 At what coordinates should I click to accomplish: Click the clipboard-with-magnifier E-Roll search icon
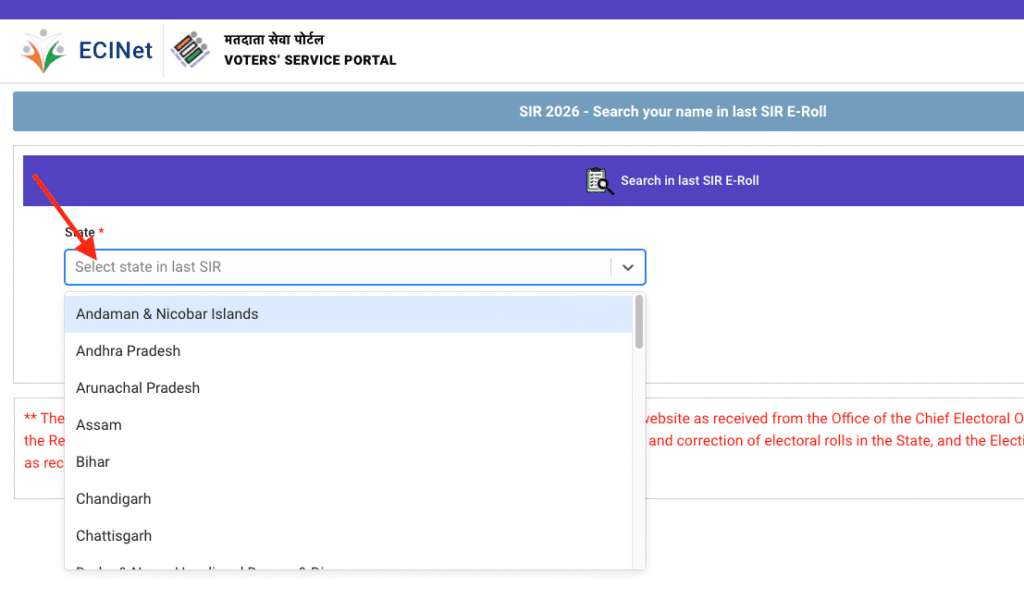point(598,180)
